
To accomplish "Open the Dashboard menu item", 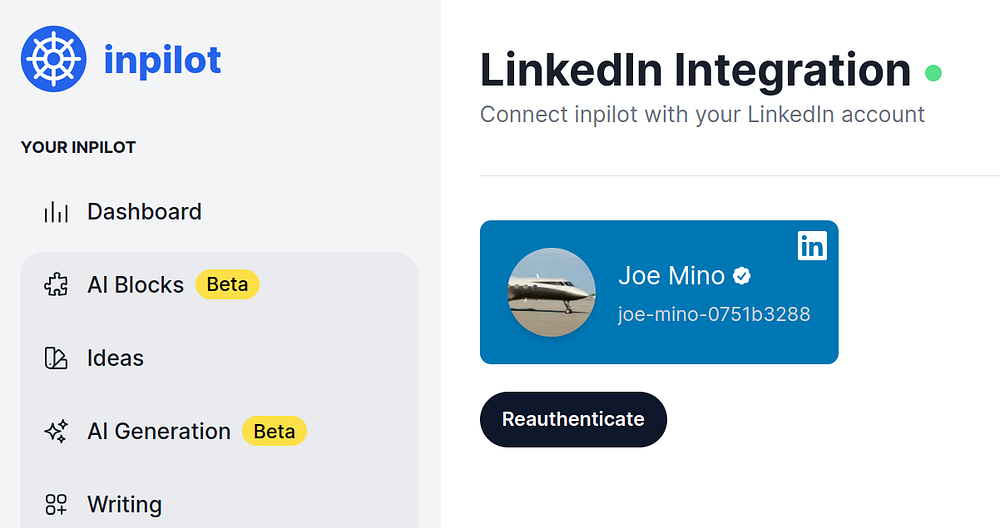I will click(x=144, y=212).
